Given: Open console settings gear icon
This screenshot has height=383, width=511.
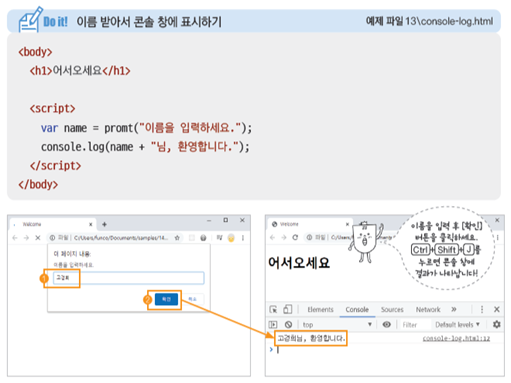Looking at the screenshot, I should (497, 324).
